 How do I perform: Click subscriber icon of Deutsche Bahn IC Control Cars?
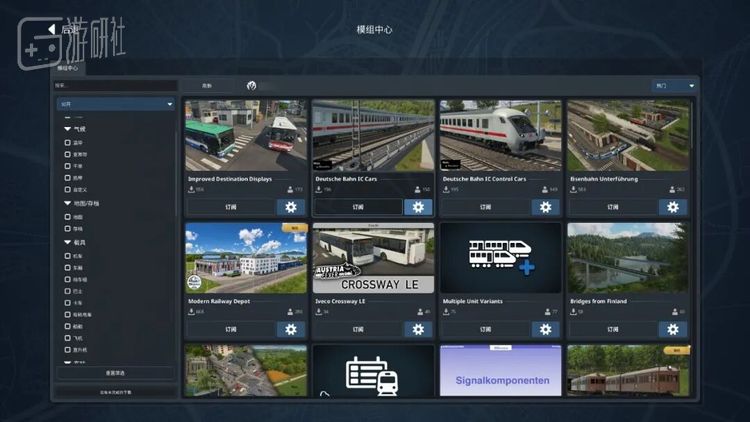pyautogui.click(x=545, y=189)
